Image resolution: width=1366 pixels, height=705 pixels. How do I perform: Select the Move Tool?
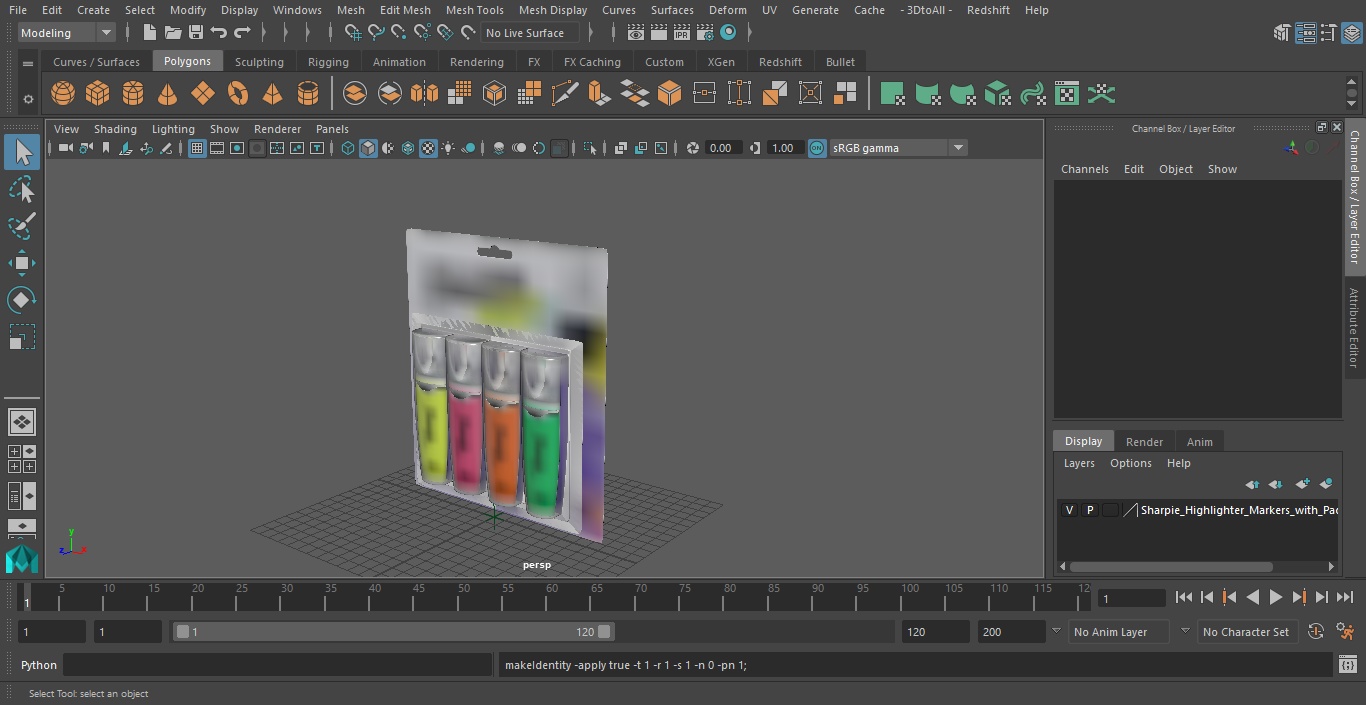click(22, 263)
